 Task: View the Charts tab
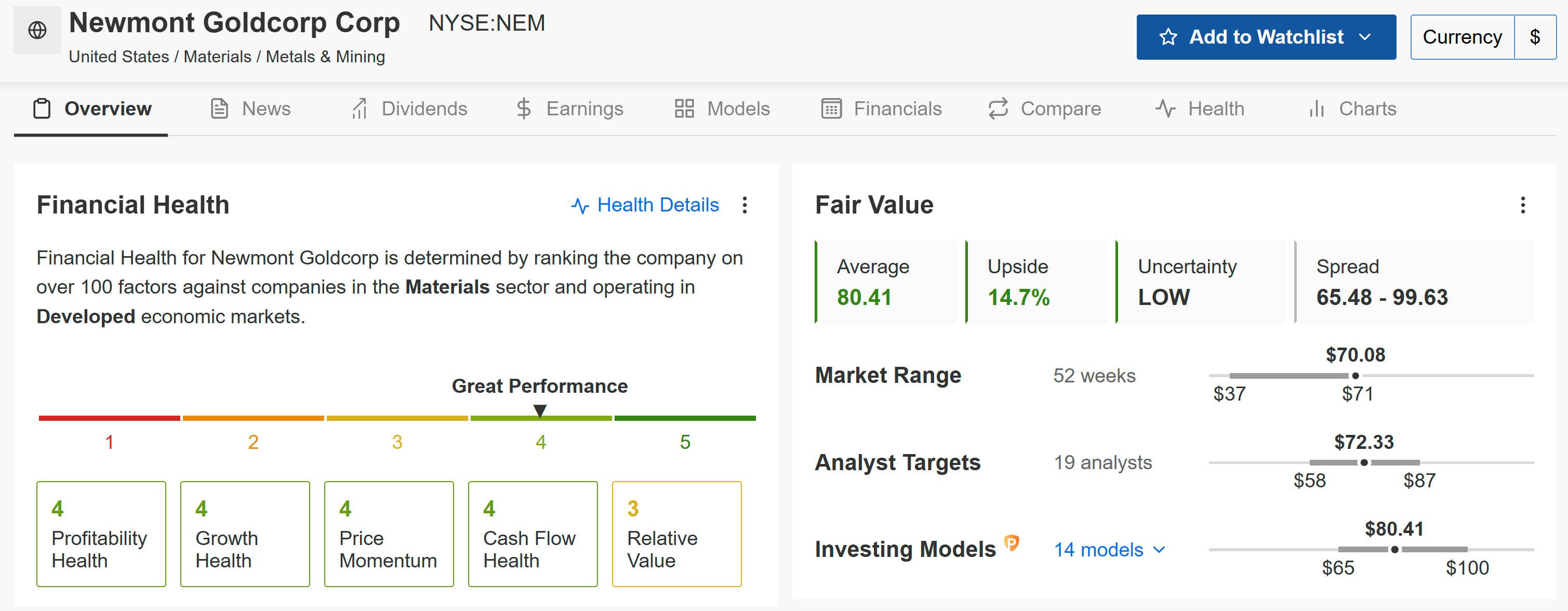pos(1352,109)
